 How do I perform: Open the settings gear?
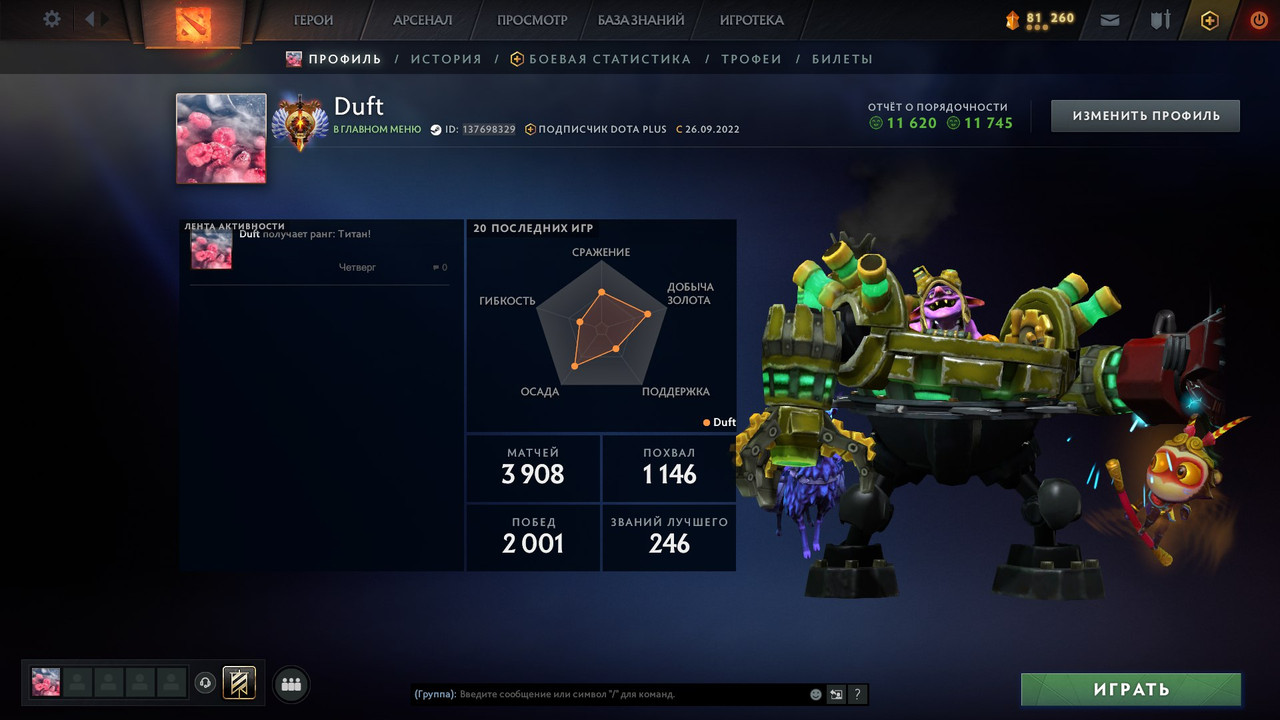click(x=52, y=19)
